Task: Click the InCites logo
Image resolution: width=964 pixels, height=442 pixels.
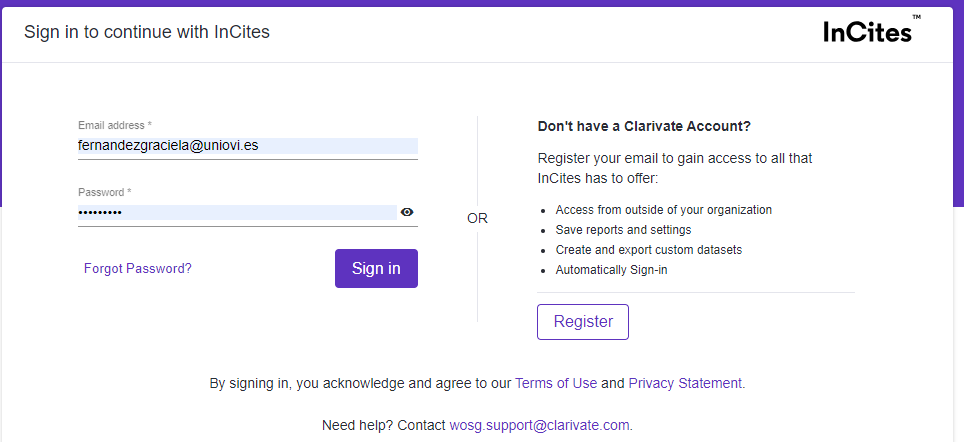Action: click(868, 32)
